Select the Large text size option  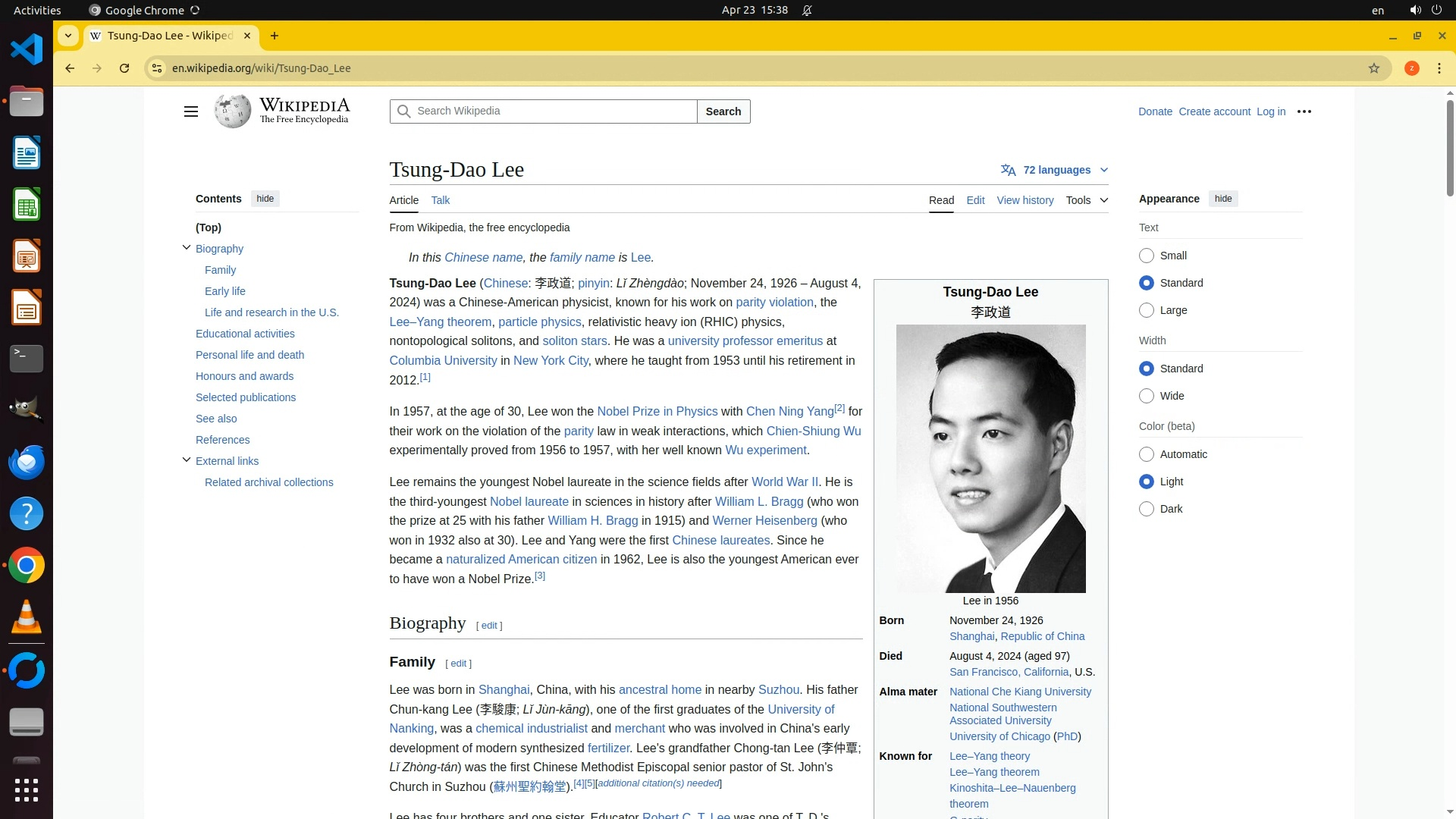[1147, 310]
